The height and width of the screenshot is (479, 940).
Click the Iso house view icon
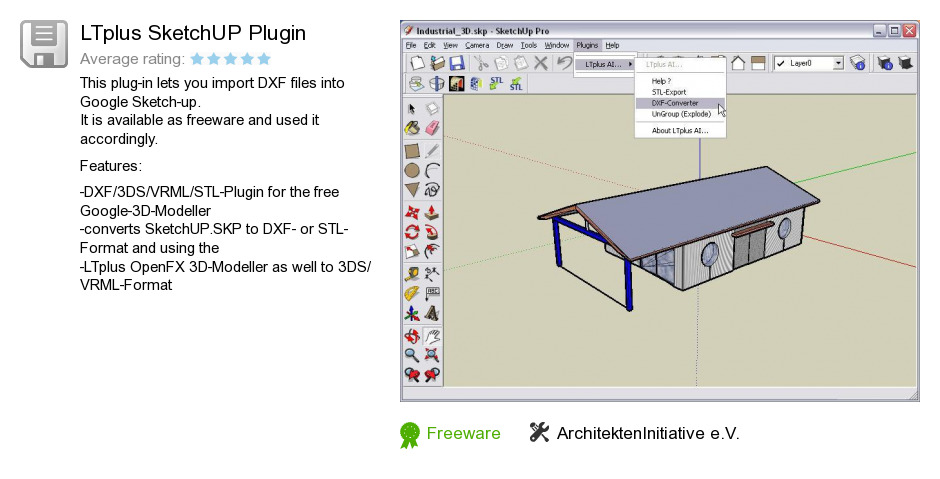pyautogui.click(x=738, y=62)
